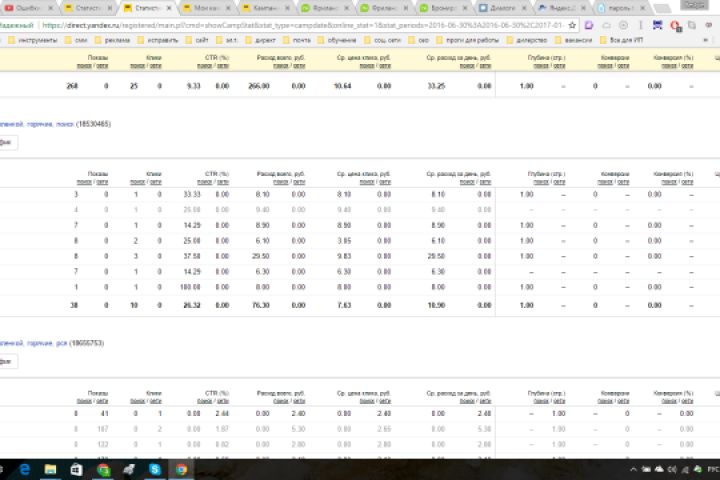Open the обучение bookmarks folder
This screenshot has height=480, width=720.
(337, 40)
